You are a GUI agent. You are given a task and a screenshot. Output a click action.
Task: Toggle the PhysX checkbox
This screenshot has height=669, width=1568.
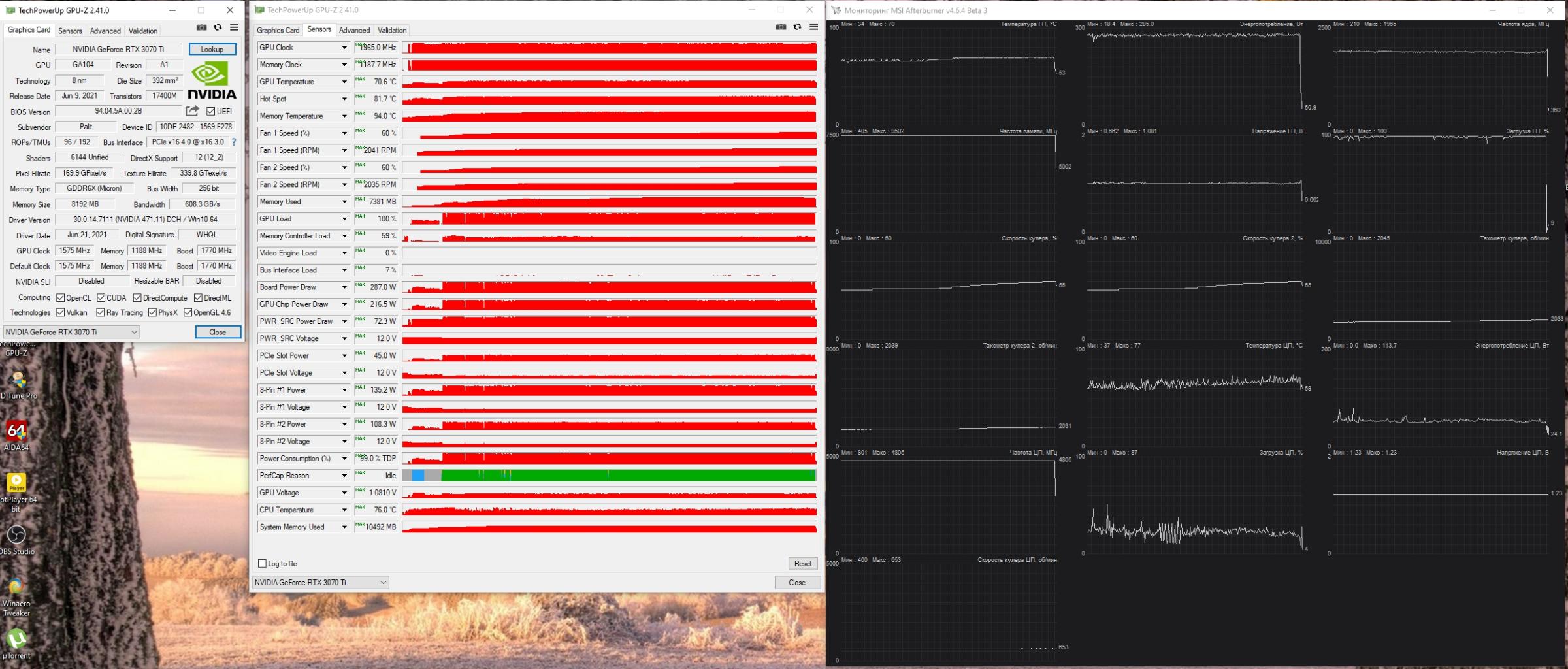152,312
